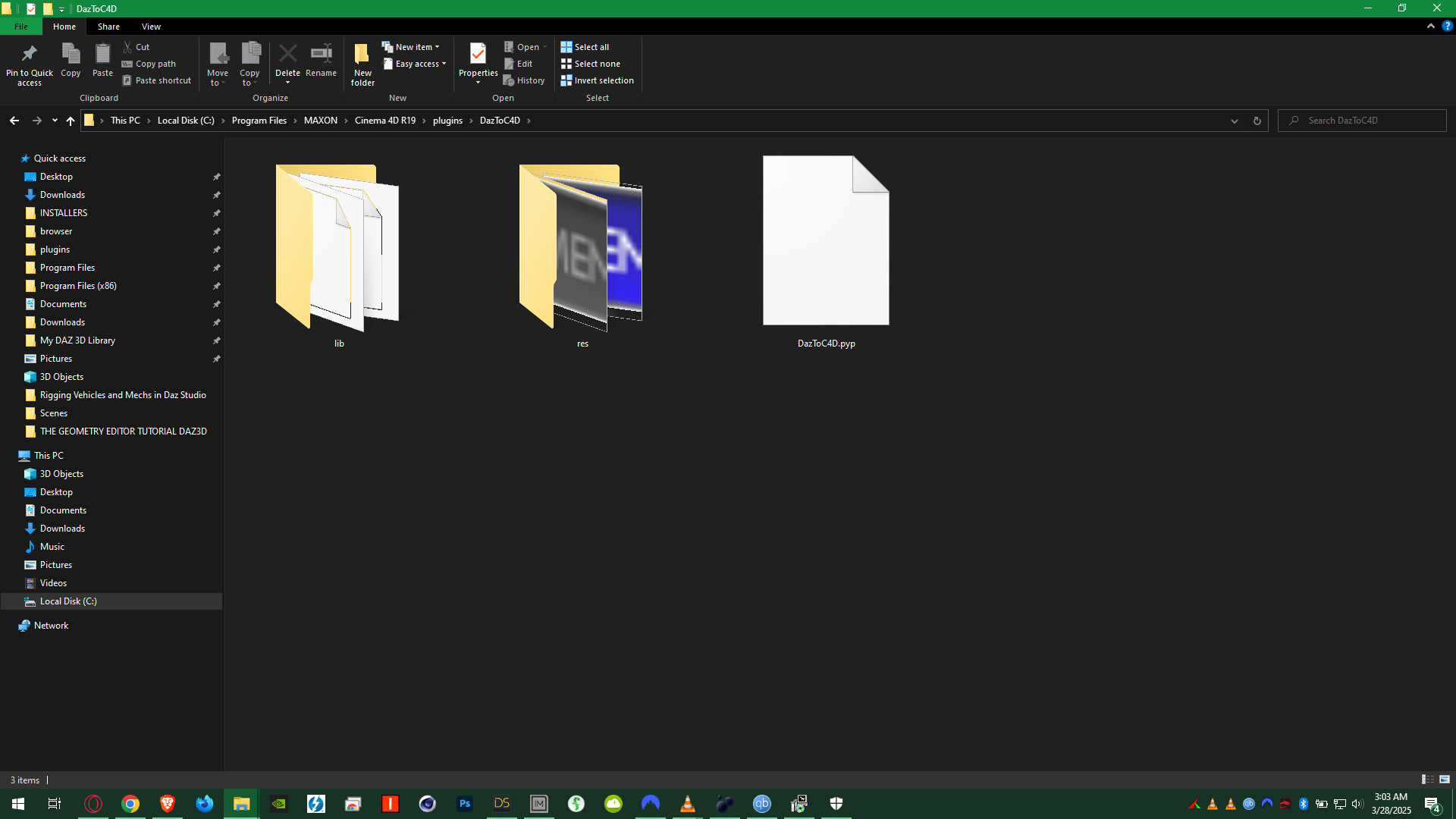Switch to the Share ribbon tab
The image size is (1456, 819).
click(108, 27)
